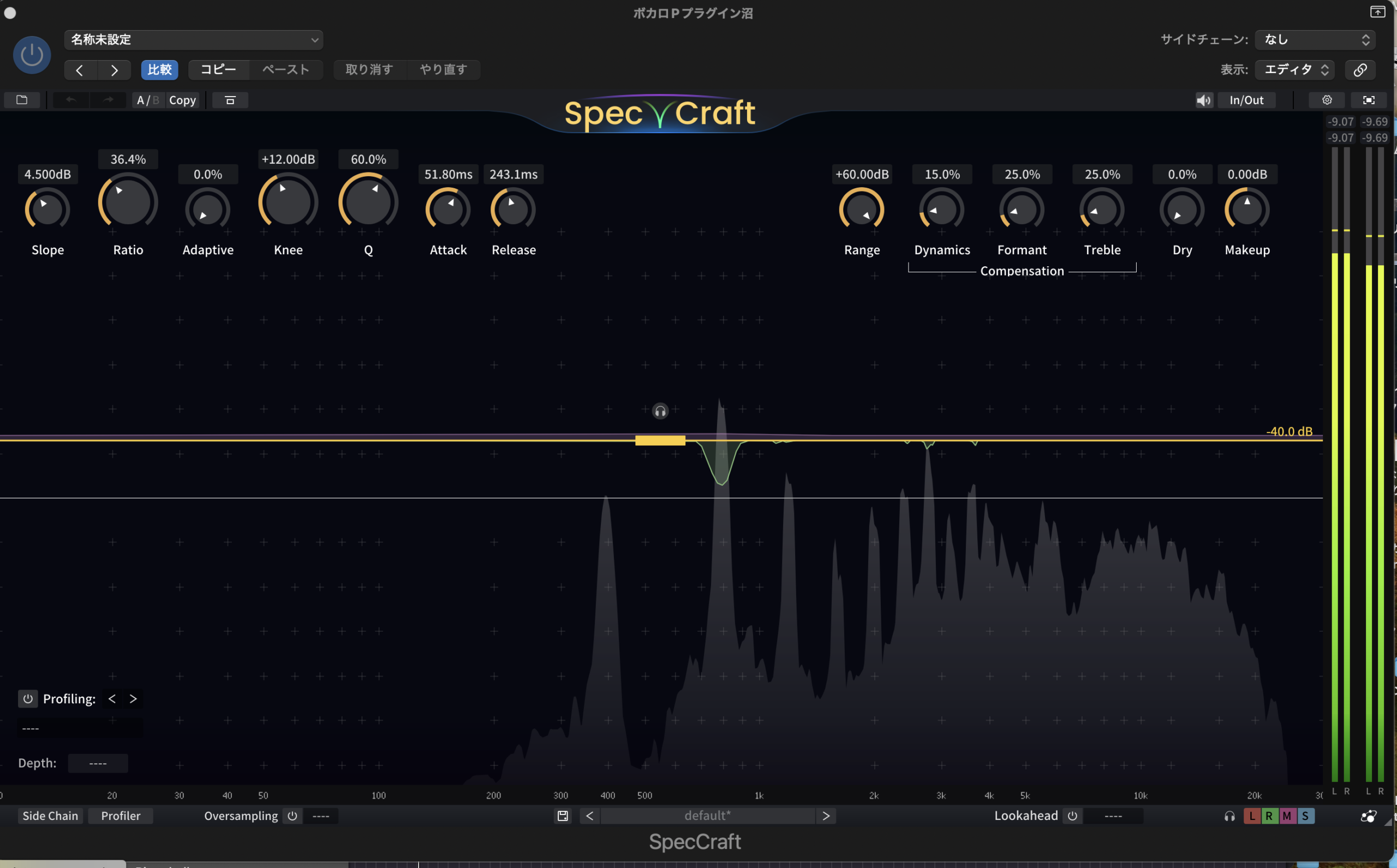Toggle the R channel button
This screenshot has height=868, width=1397.
pyautogui.click(x=1269, y=816)
